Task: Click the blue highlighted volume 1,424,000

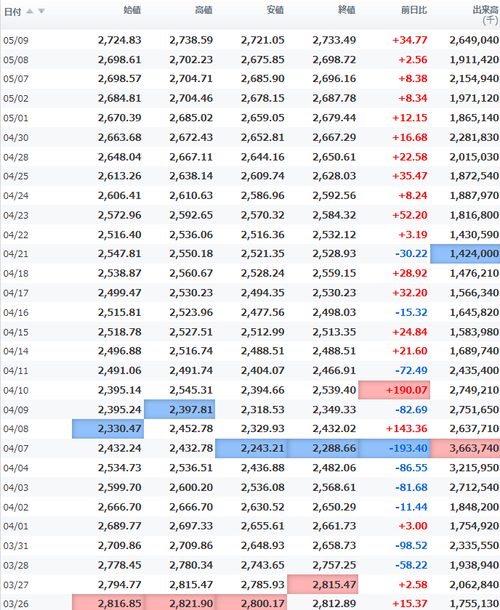Action: 465,254
